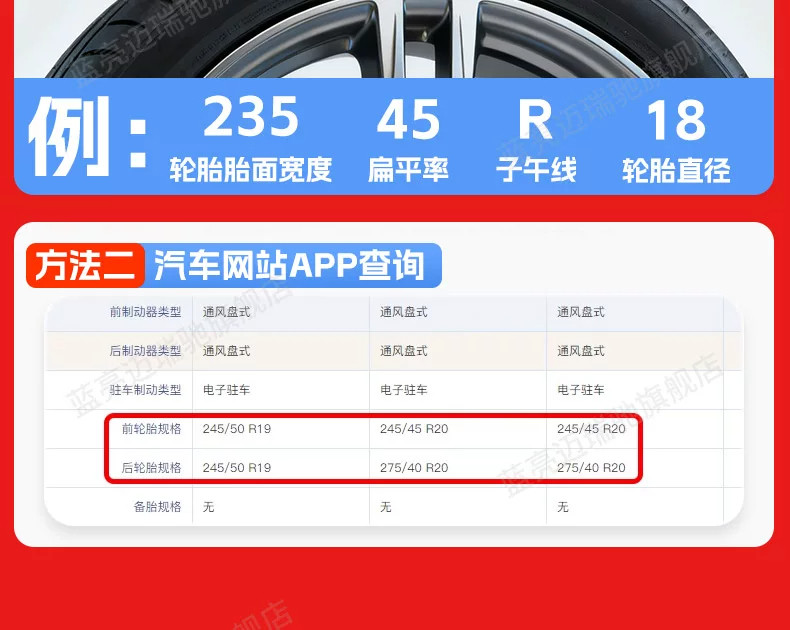Select the letter "R" in the example

536,120
